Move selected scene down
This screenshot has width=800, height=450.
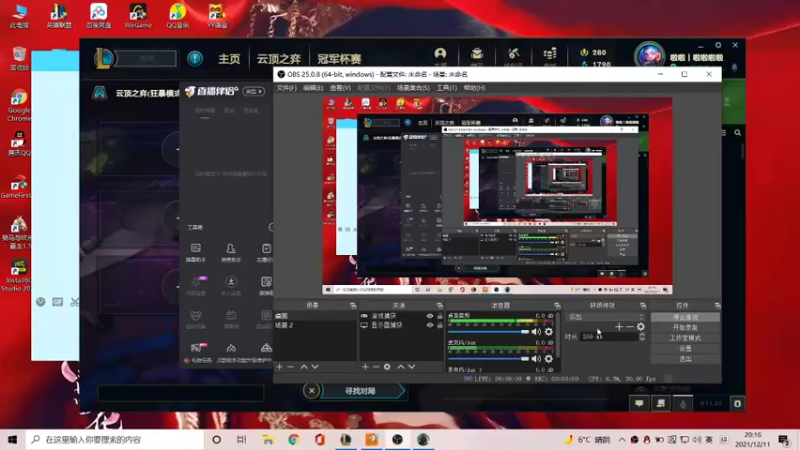tap(315, 367)
